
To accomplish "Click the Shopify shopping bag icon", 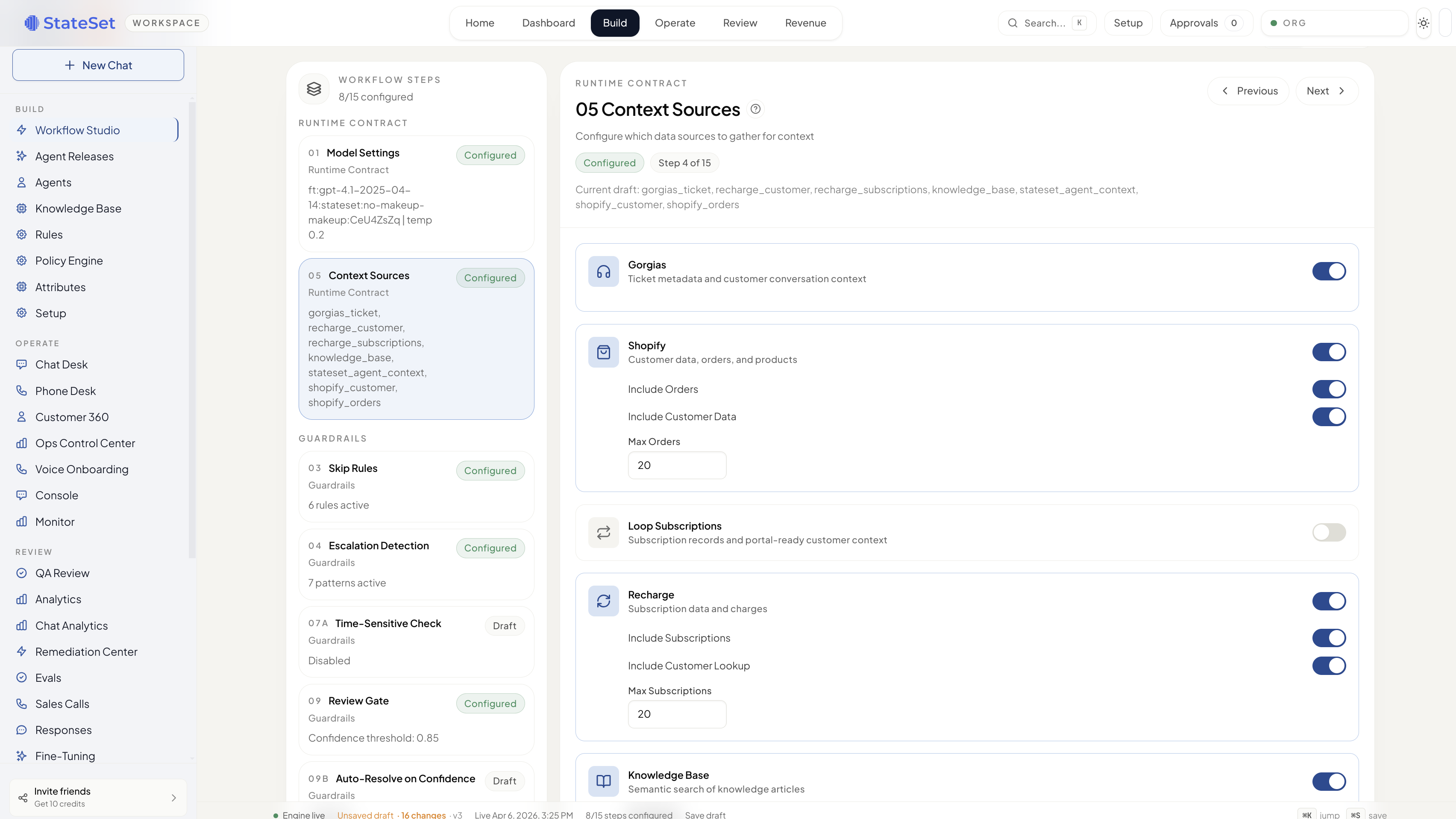I will [x=603, y=352].
